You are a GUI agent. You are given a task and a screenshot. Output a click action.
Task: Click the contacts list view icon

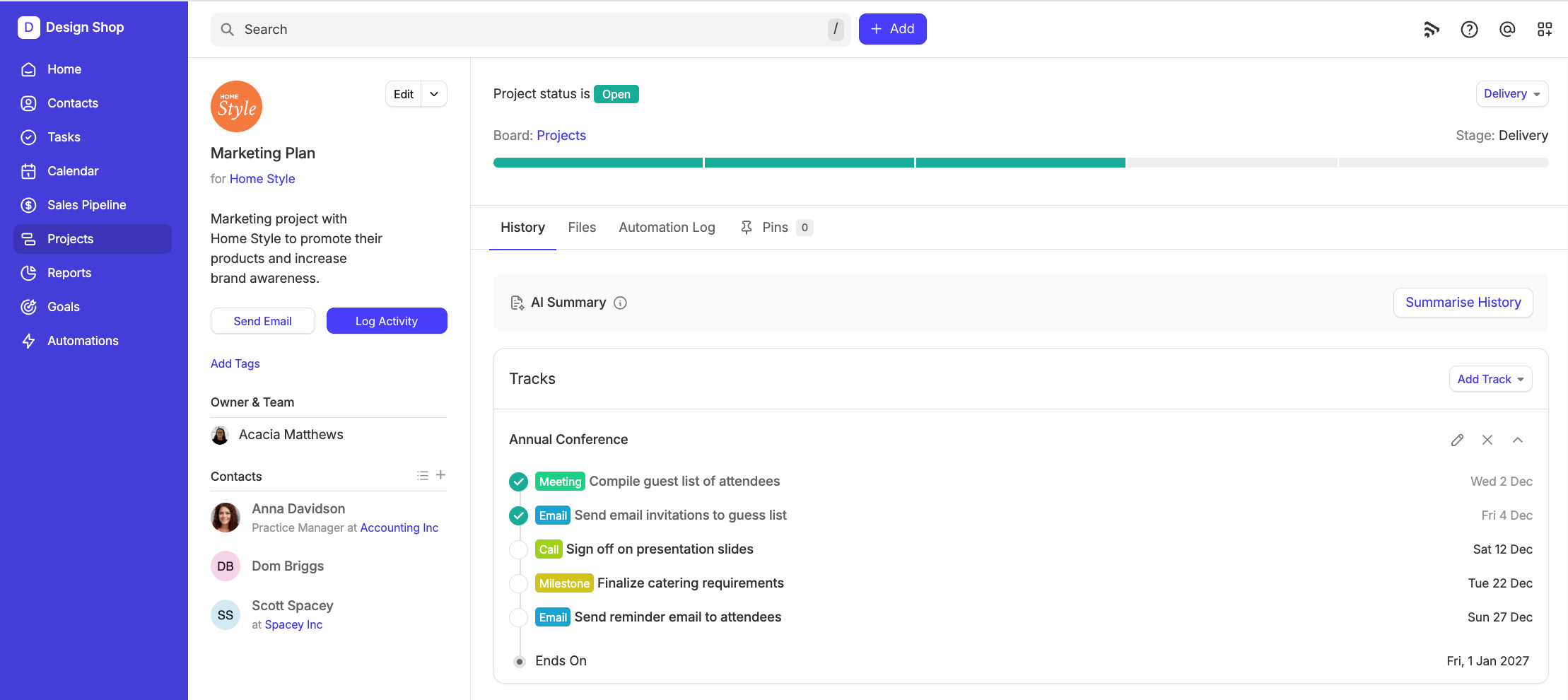click(x=423, y=476)
